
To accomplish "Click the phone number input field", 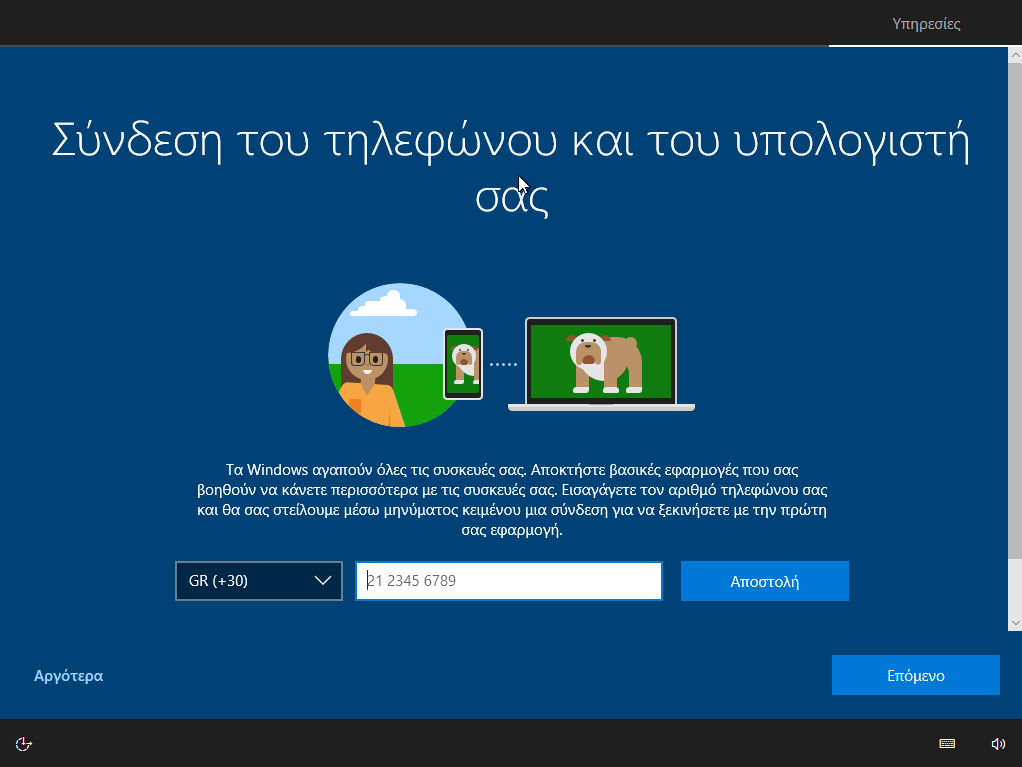I will [x=508, y=581].
